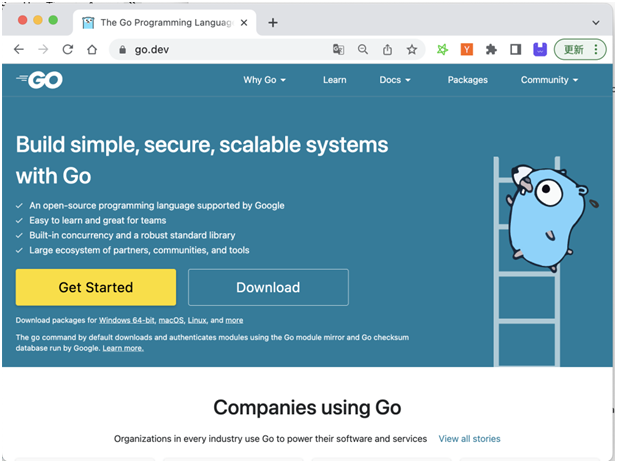The image size is (617, 463).
Task: Open the Extensions puzzle piece menu
Action: click(x=491, y=50)
